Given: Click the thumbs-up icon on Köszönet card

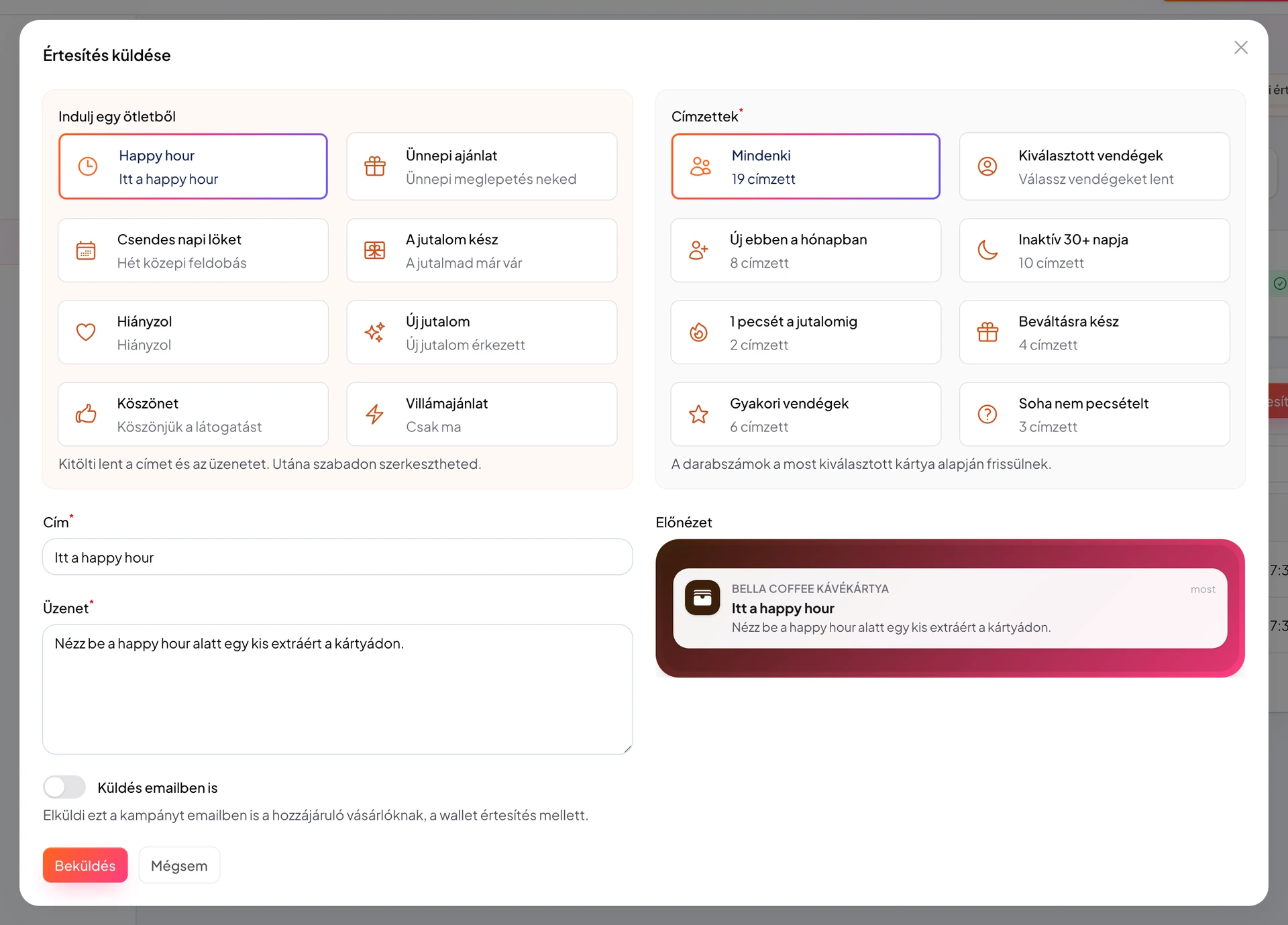Looking at the screenshot, I should (86, 414).
